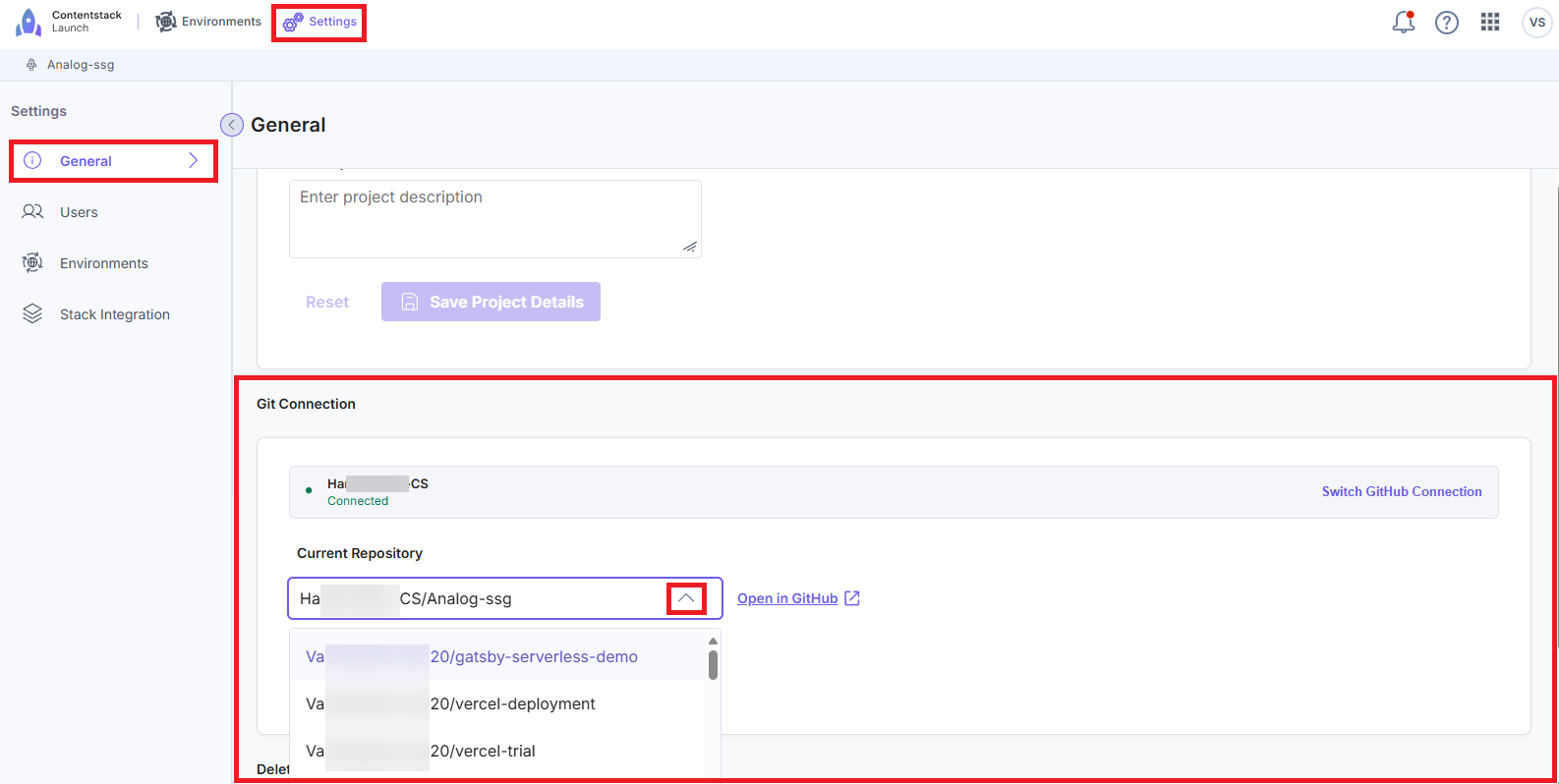This screenshot has width=1559, height=784.
Task: Click the repository list scroll up arrow
Action: point(713,641)
